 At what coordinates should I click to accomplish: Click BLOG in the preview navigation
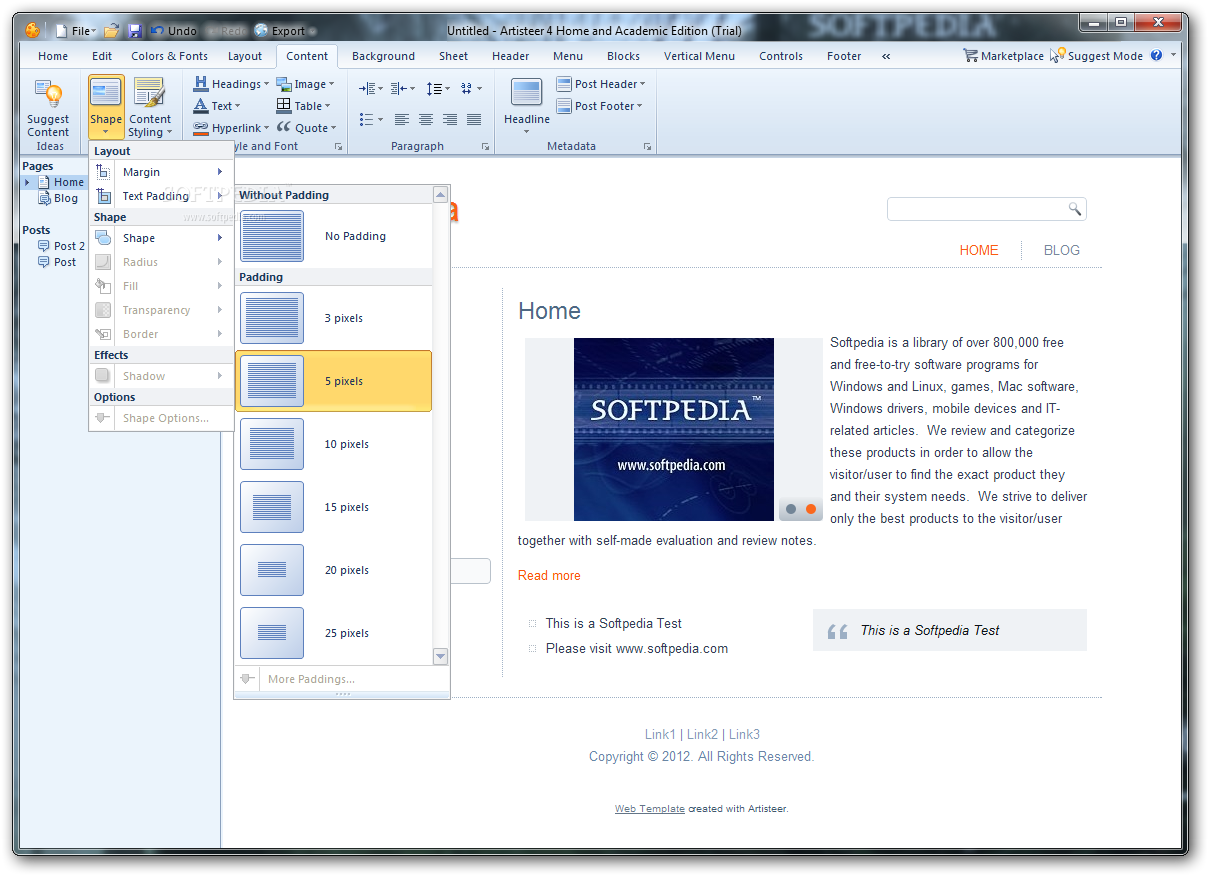1061,250
